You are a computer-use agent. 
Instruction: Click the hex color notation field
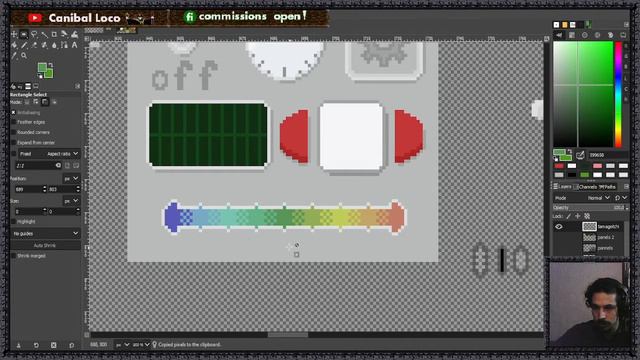tap(608, 155)
